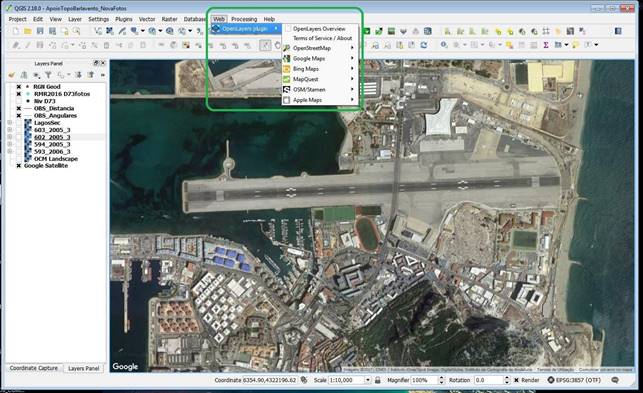Click the Open Project folder icon
The image size is (643, 393).
pos(27,31)
